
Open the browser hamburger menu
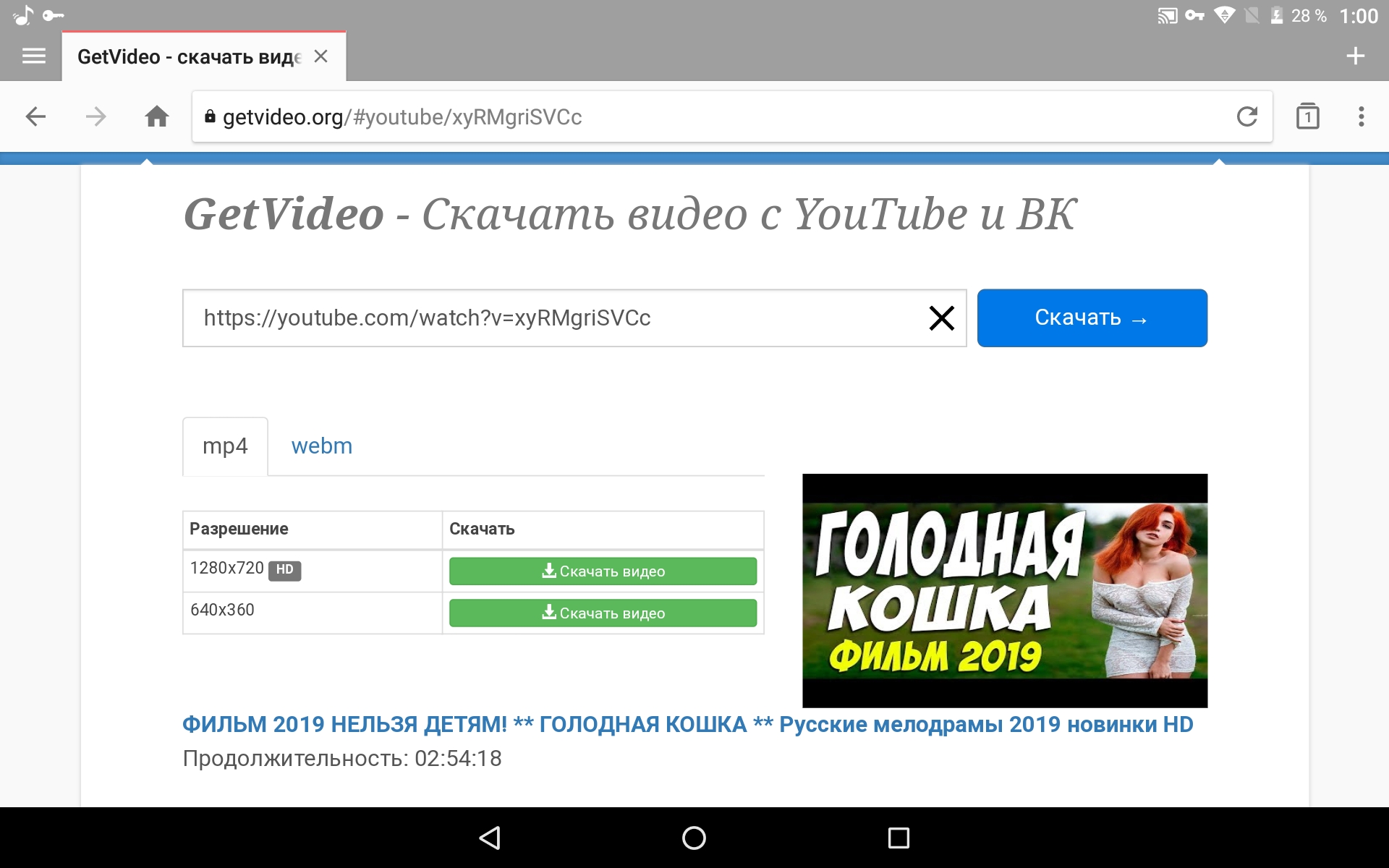tap(33, 56)
